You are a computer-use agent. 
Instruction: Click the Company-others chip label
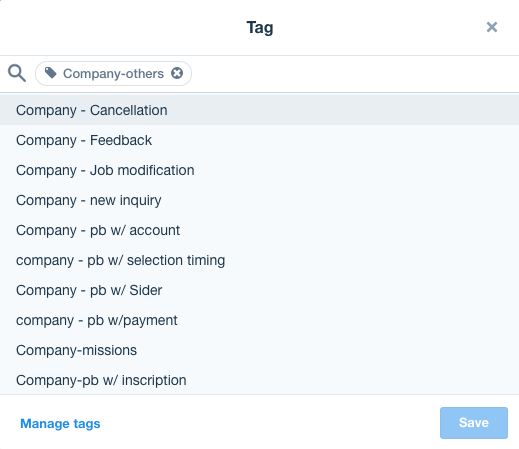pos(113,74)
